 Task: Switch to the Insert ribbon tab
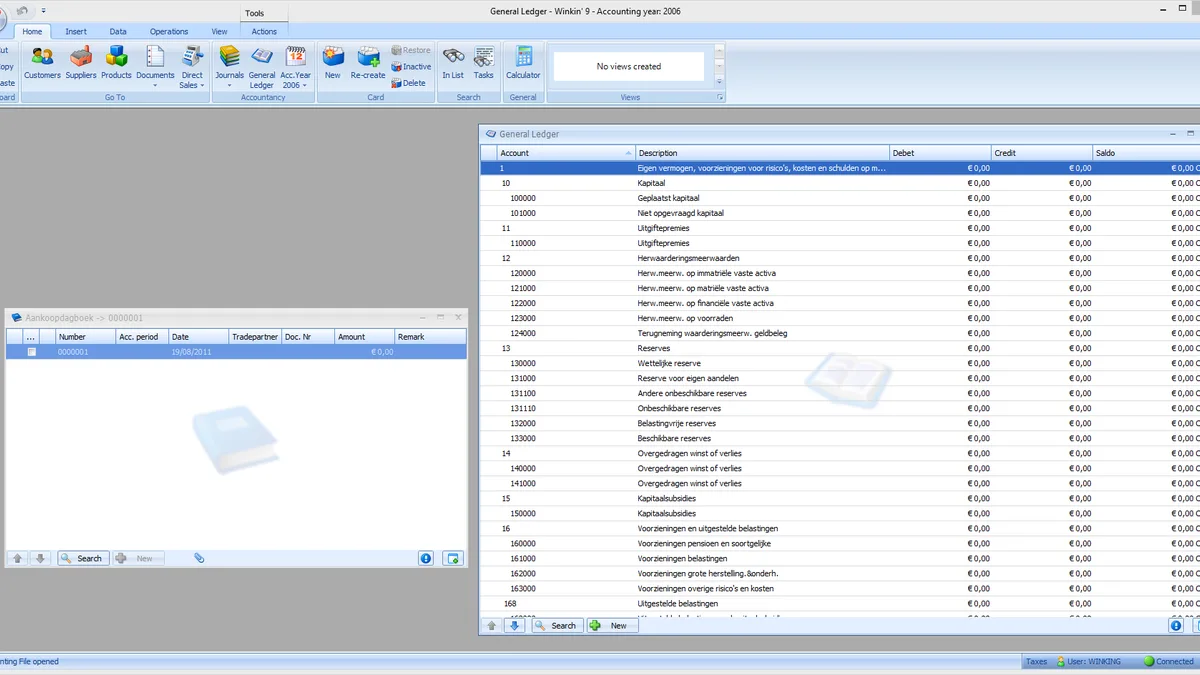76,31
